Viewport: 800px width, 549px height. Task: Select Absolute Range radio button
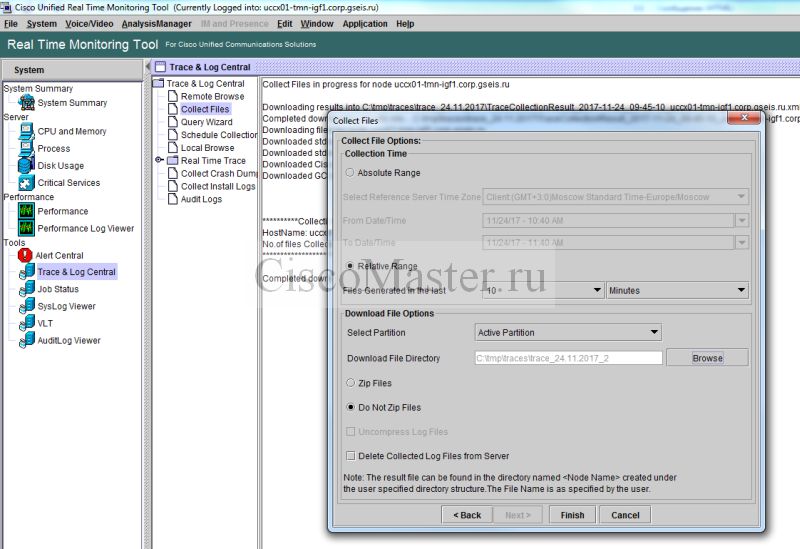coord(350,172)
